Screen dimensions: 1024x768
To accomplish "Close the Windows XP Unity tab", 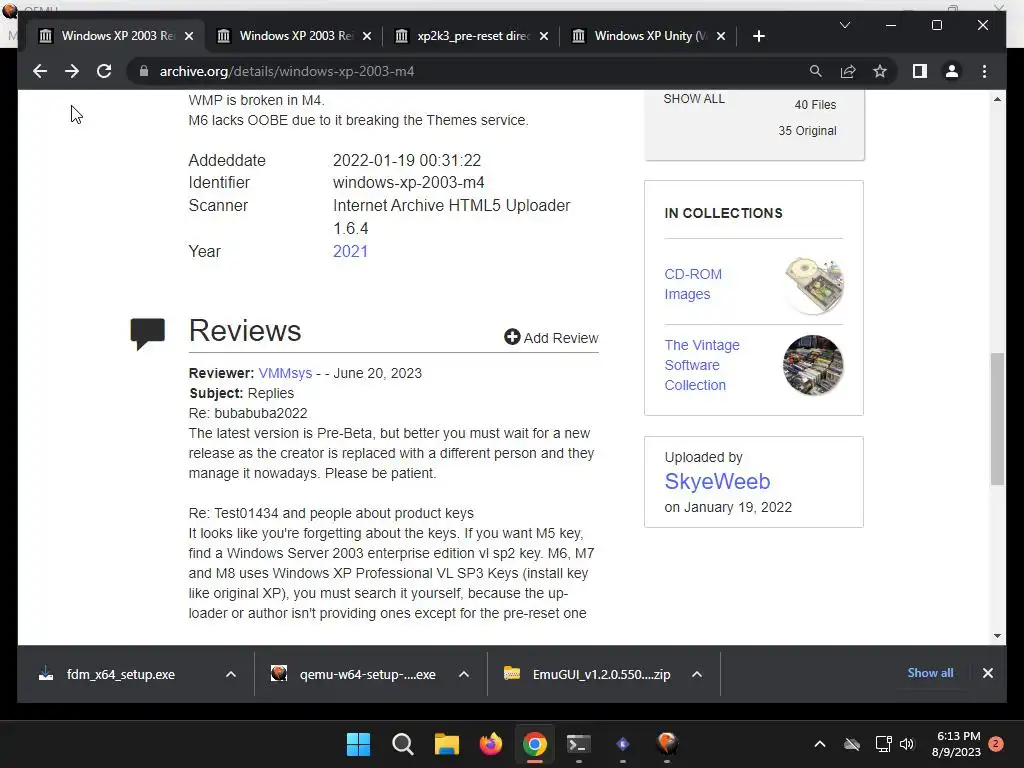I will click(721, 36).
